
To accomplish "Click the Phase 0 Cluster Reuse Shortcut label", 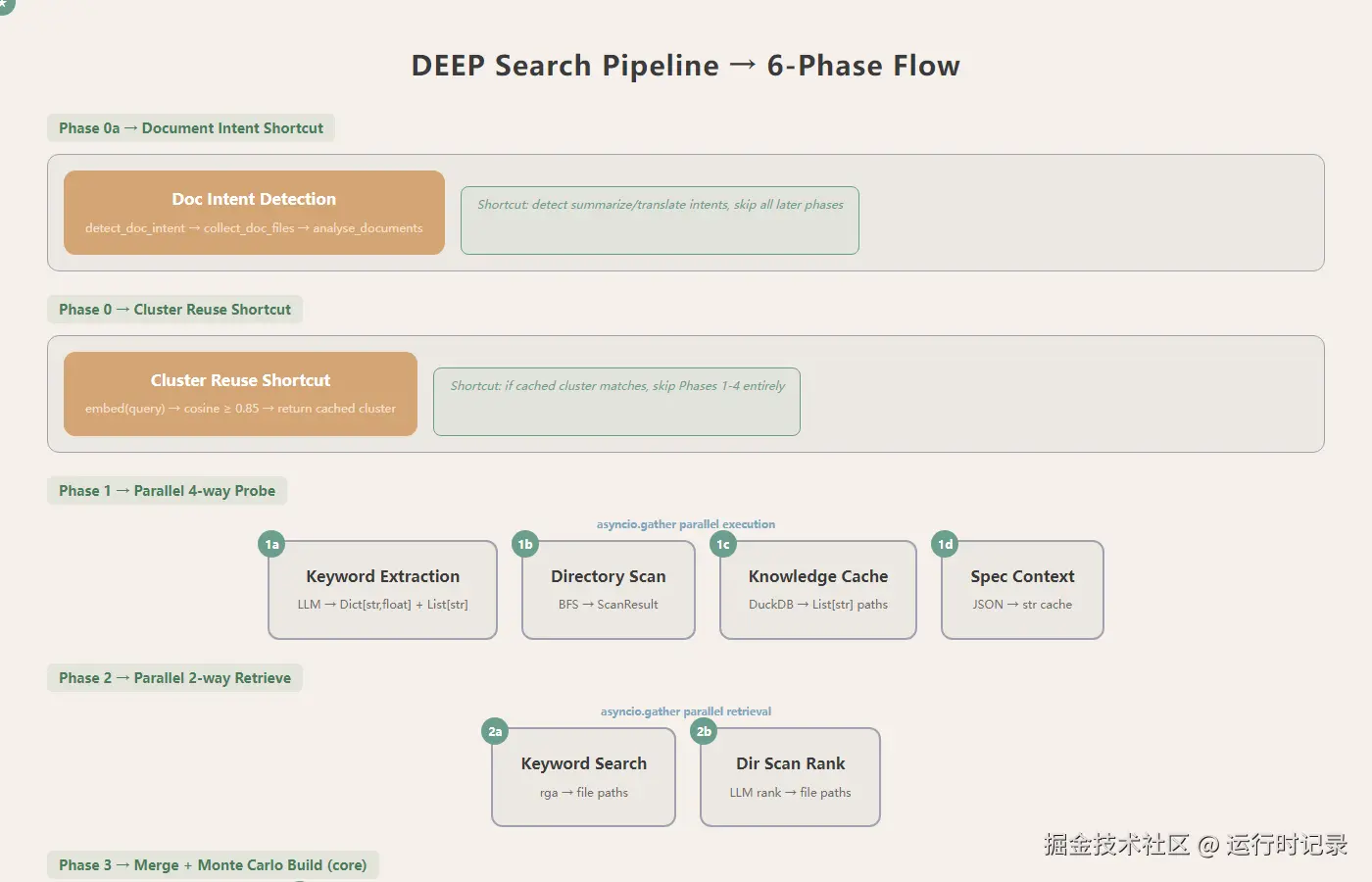I will [174, 310].
